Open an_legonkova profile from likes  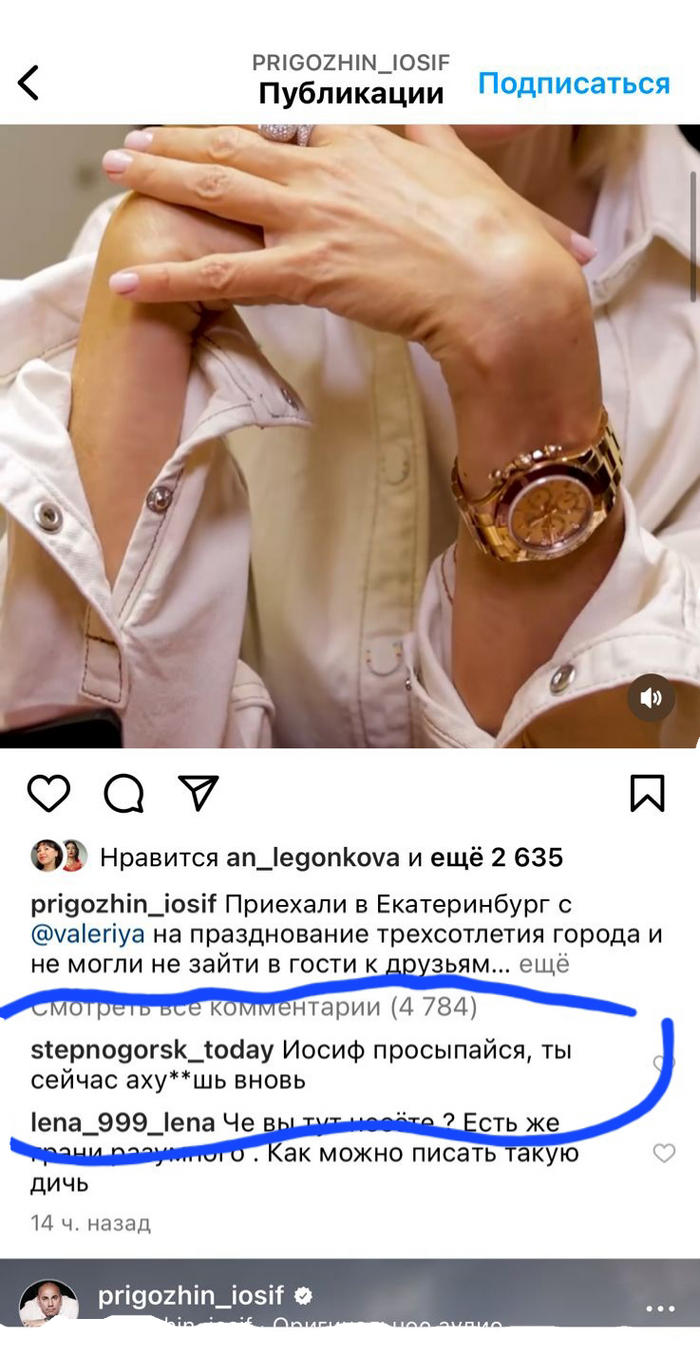click(312, 857)
